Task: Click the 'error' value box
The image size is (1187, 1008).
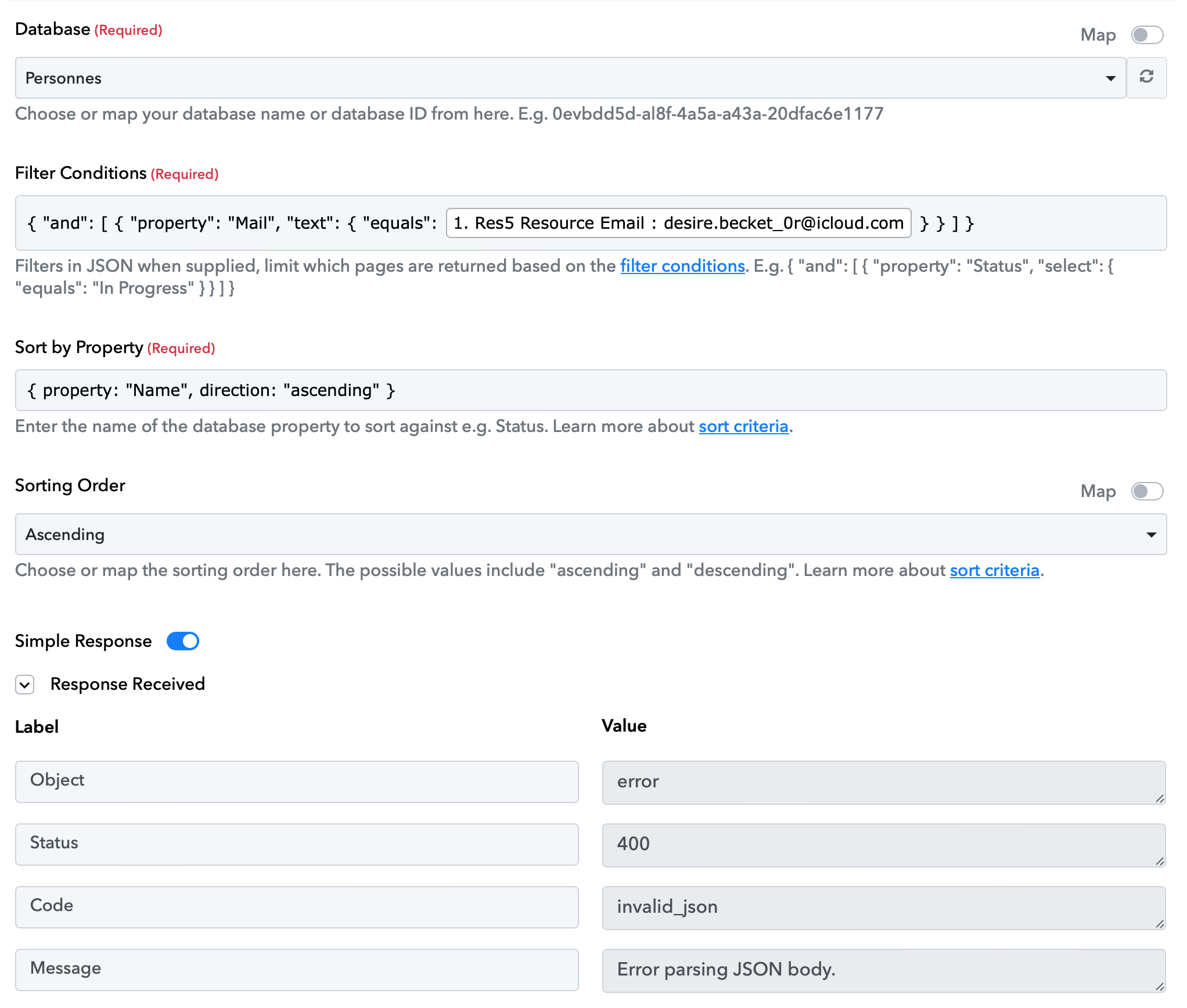Action: click(x=884, y=783)
